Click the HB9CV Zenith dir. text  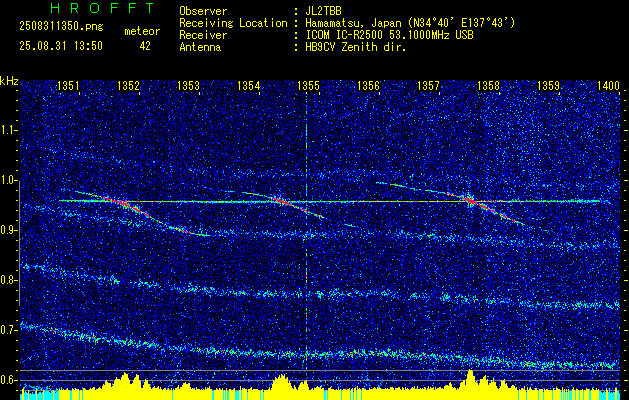[x=356, y=47]
